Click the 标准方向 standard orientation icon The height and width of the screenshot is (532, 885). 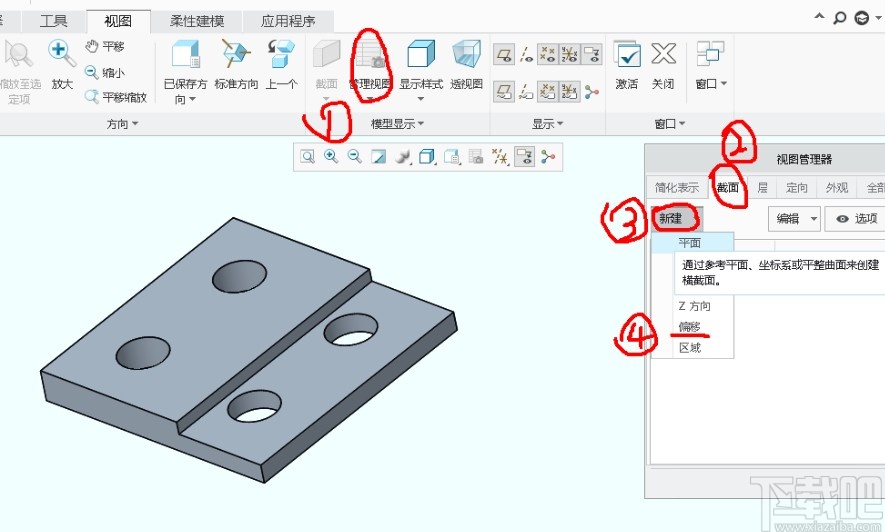pos(236,54)
